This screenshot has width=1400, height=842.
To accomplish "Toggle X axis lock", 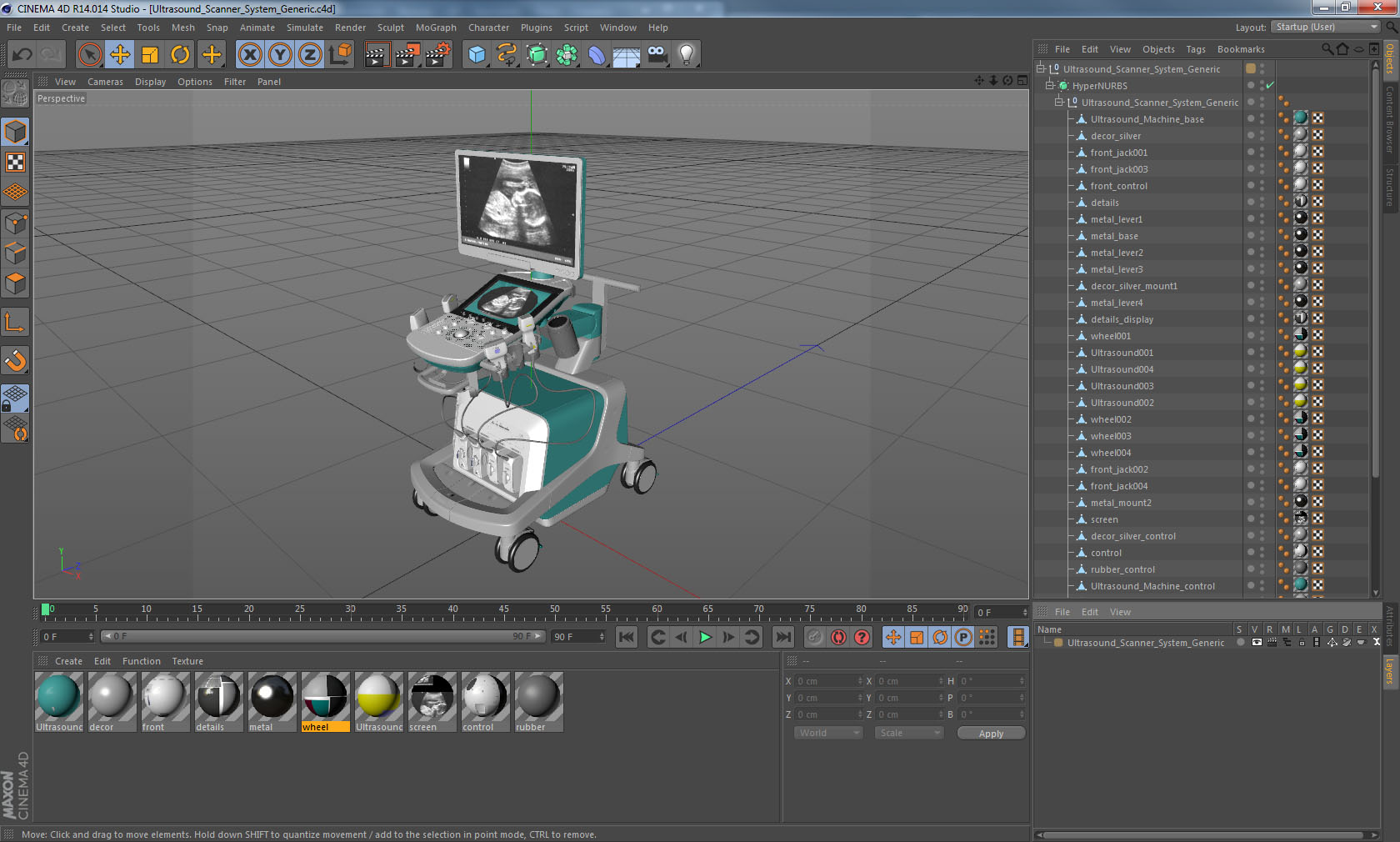I will [249, 55].
